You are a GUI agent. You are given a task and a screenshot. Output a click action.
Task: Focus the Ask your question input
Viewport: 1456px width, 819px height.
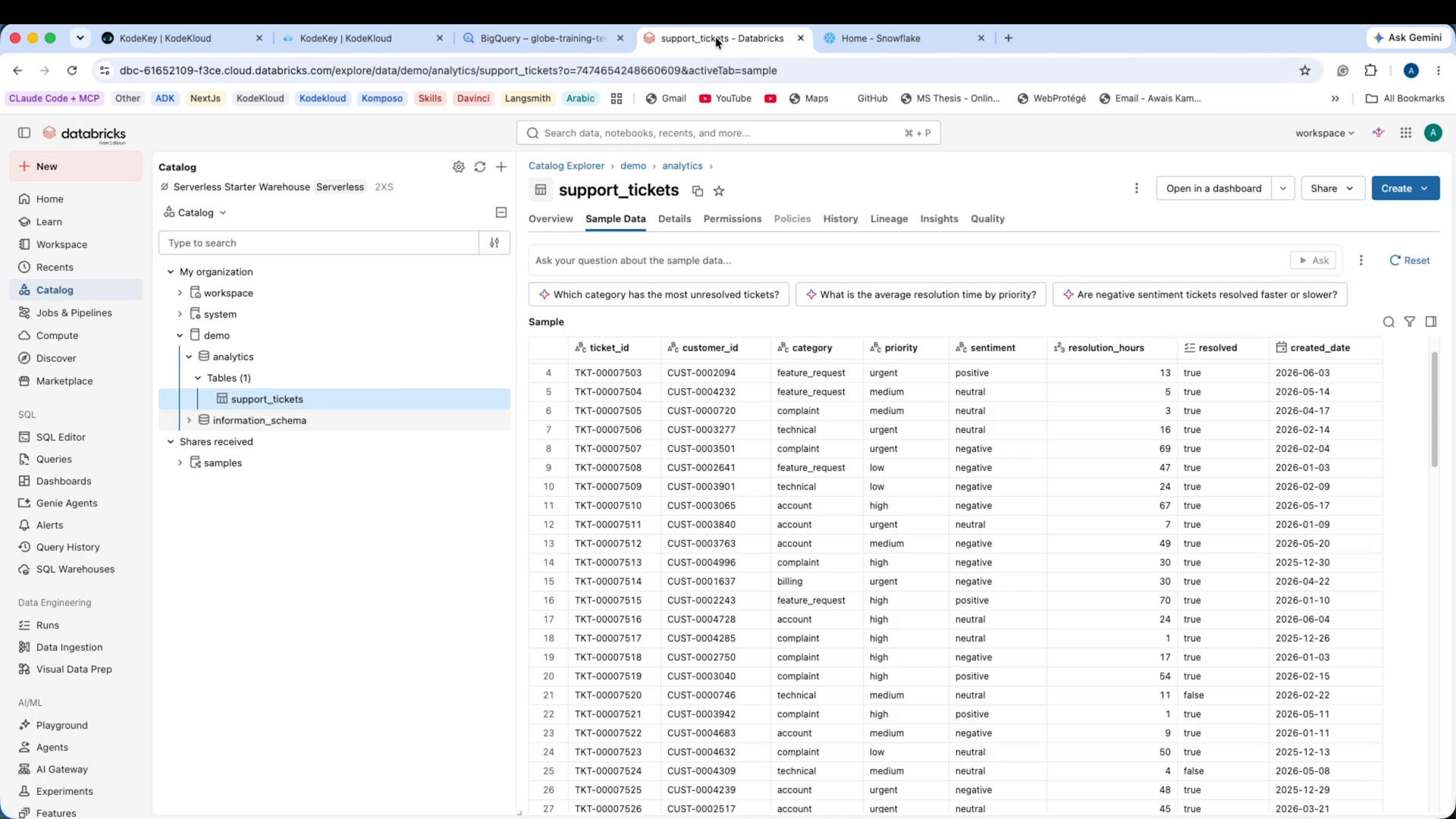908,260
